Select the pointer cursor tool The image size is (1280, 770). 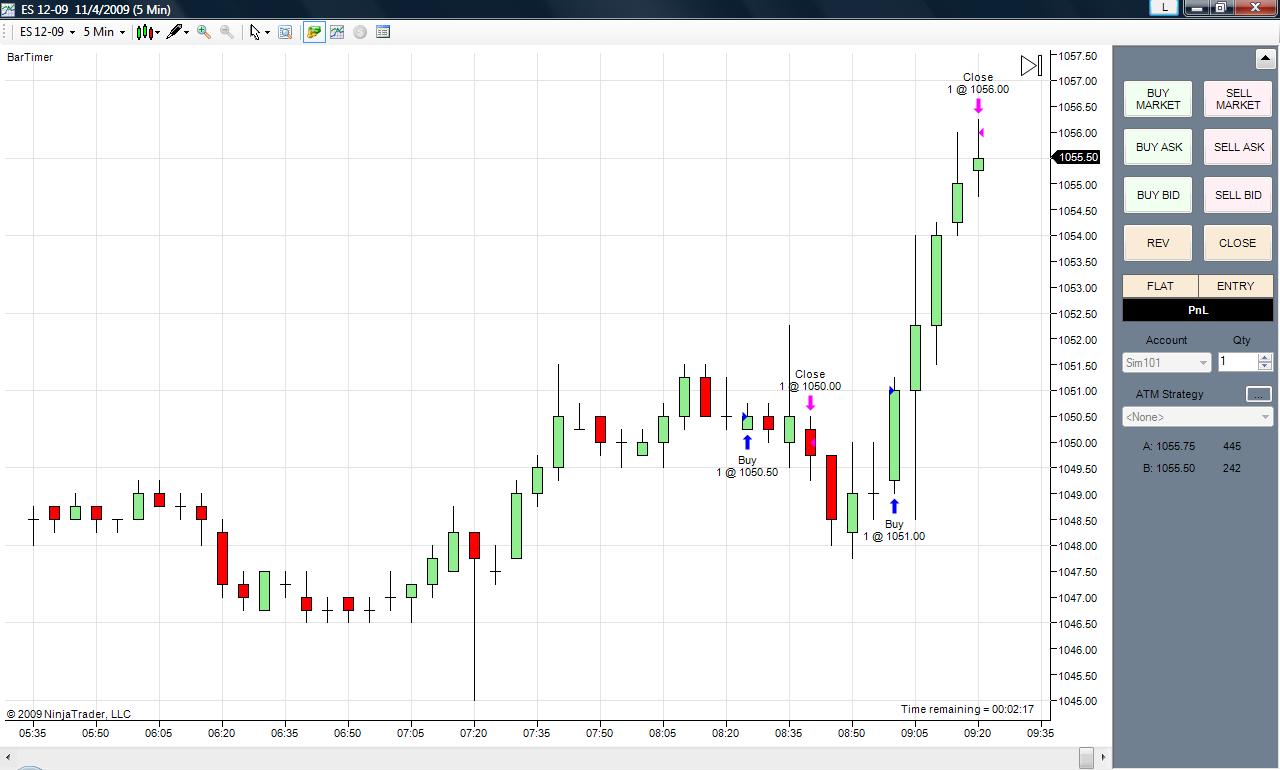tap(255, 32)
